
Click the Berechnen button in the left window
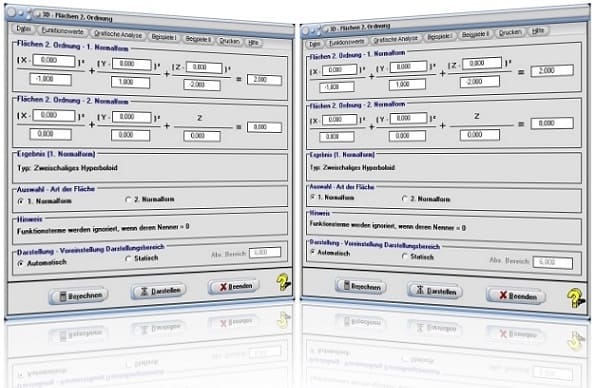[78, 295]
